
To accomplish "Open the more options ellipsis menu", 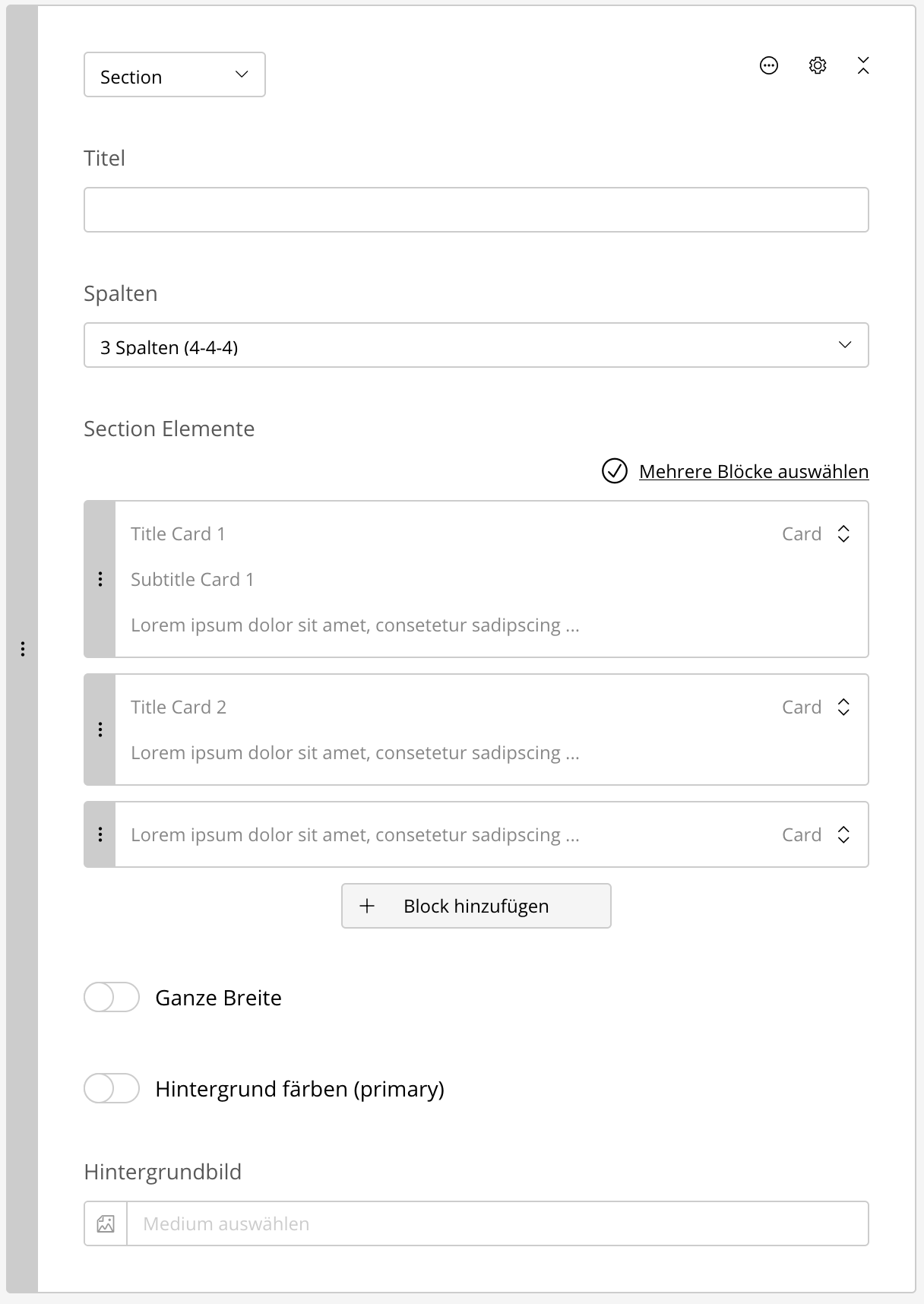I will click(x=769, y=65).
